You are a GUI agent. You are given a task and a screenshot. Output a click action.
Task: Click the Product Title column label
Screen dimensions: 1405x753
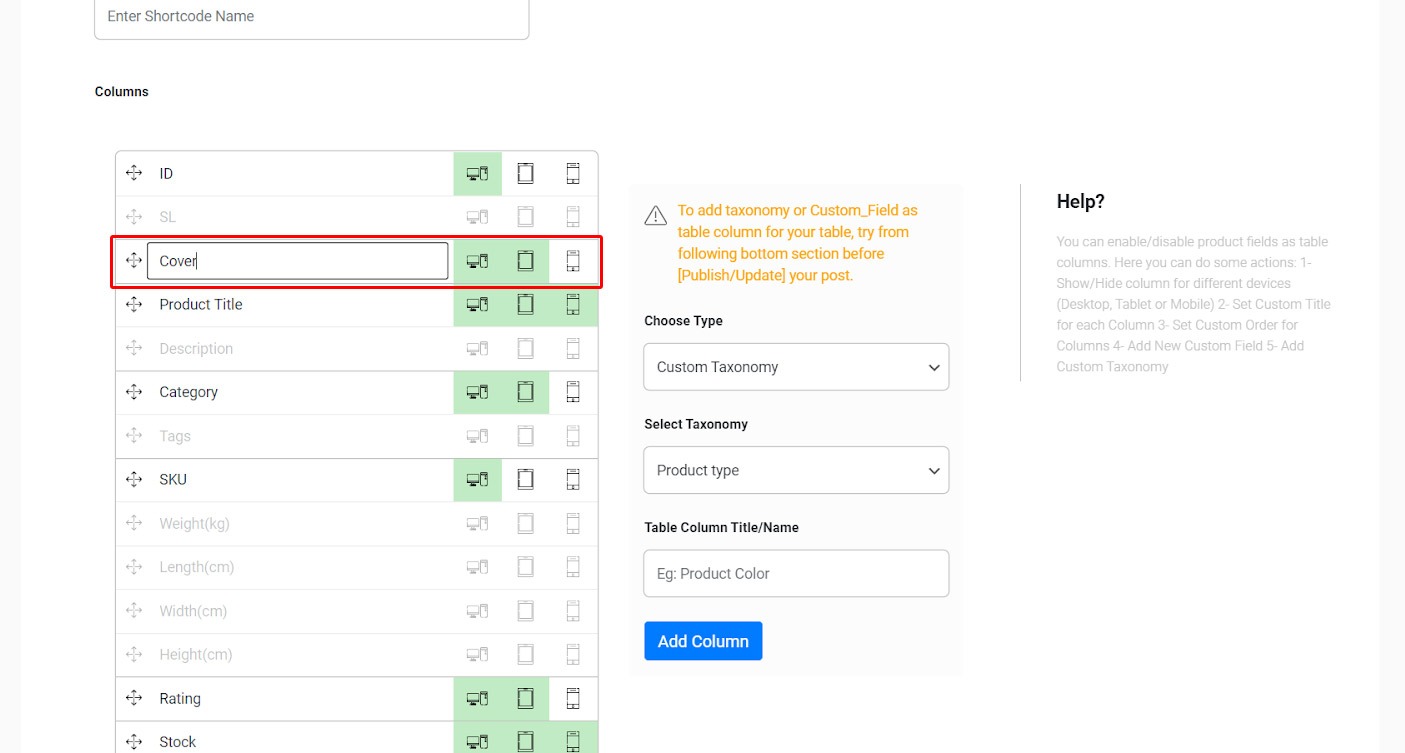(201, 304)
